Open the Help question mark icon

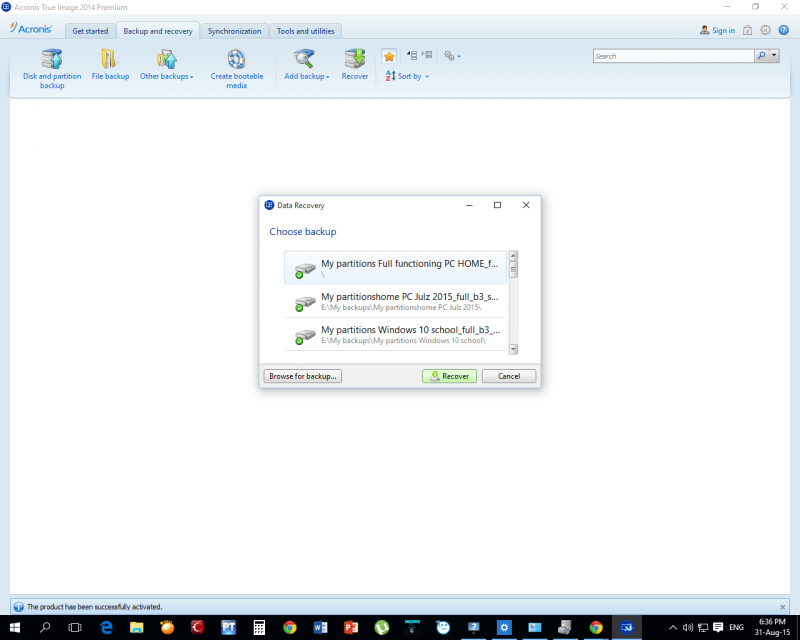point(784,30)
